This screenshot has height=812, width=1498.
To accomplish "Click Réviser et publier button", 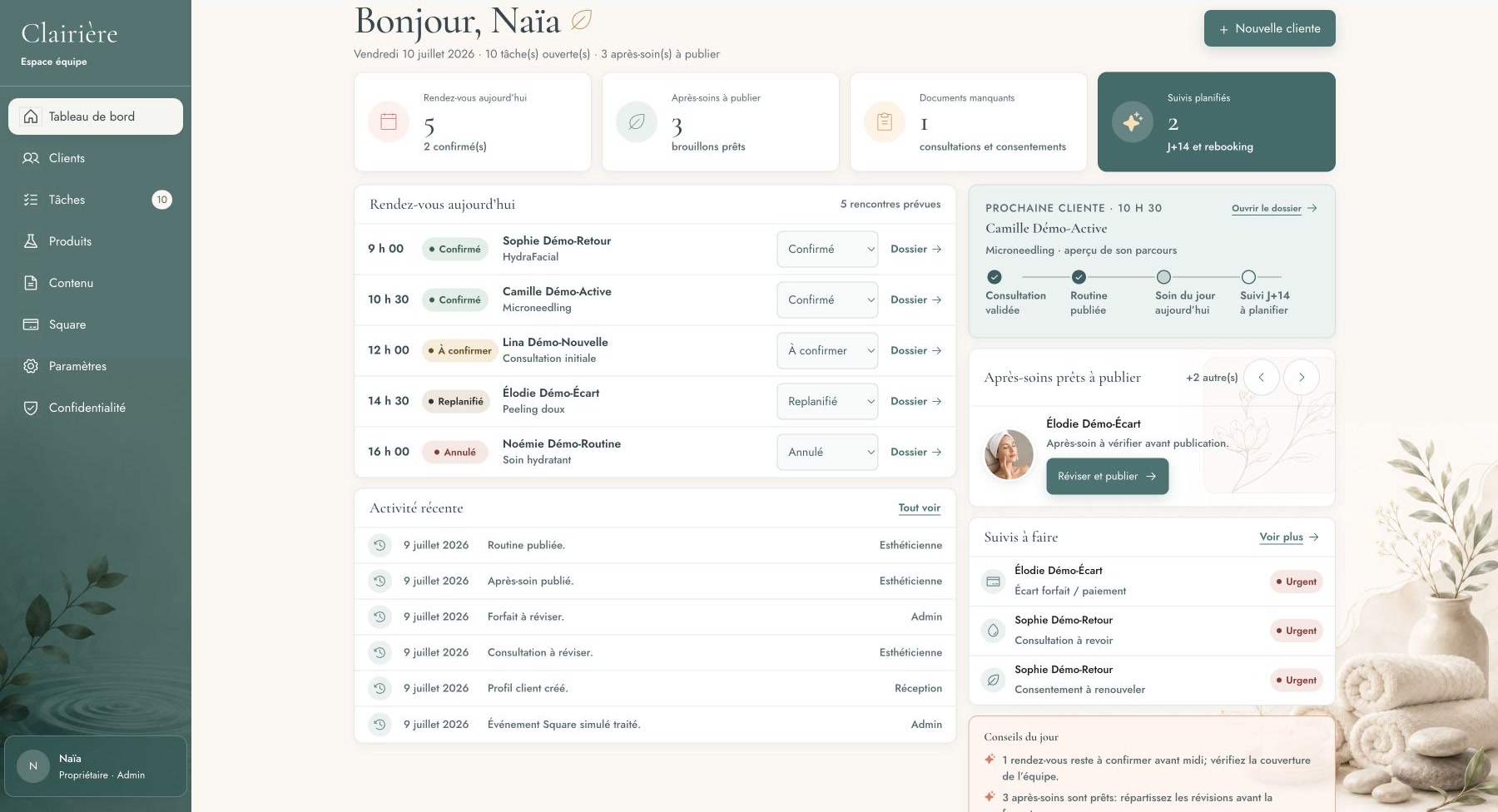I will pos(1107,476).
